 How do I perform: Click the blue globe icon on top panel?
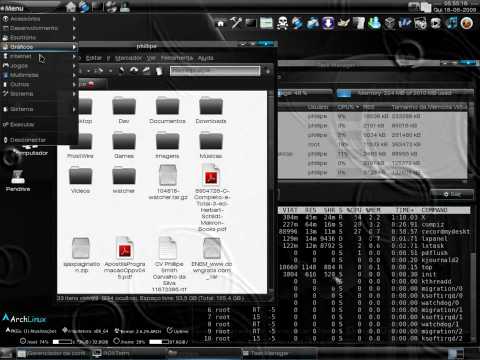pyautogui.click(x=84, y=7)
